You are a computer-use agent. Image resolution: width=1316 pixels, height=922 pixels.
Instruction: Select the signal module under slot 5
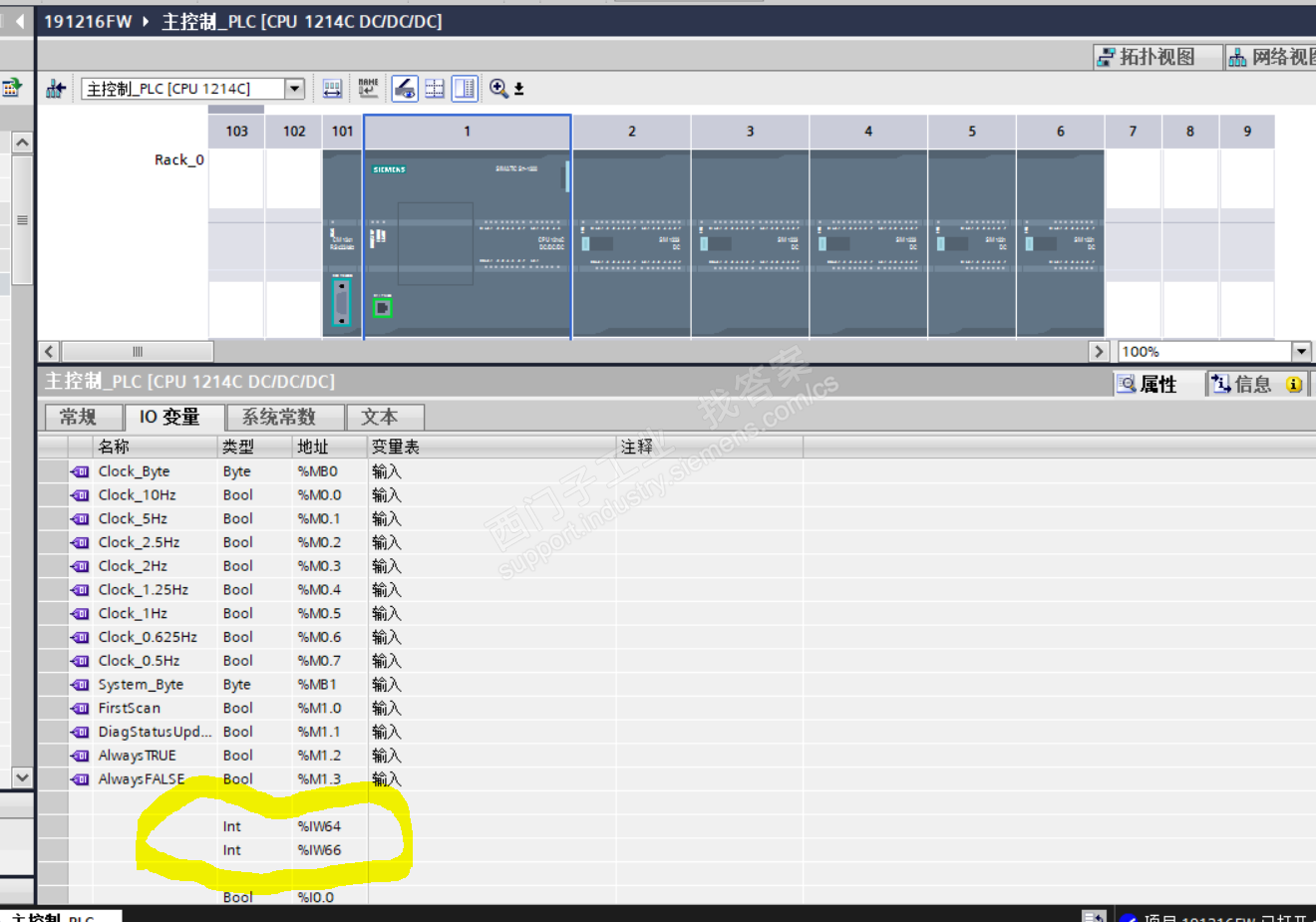[972, 243]
